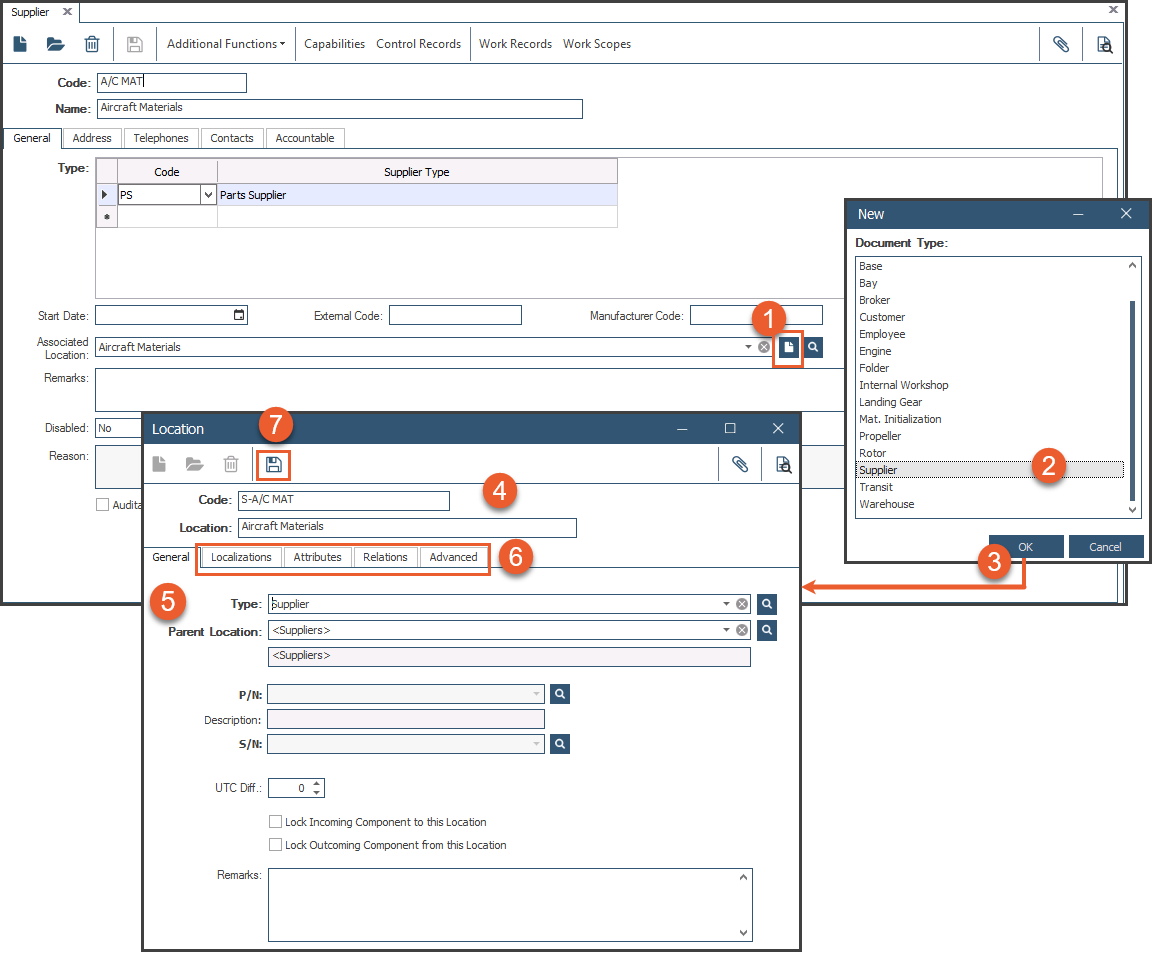Open the S/N dropdown list
The height and width of the screenshot is (953, 1152).
536,744
